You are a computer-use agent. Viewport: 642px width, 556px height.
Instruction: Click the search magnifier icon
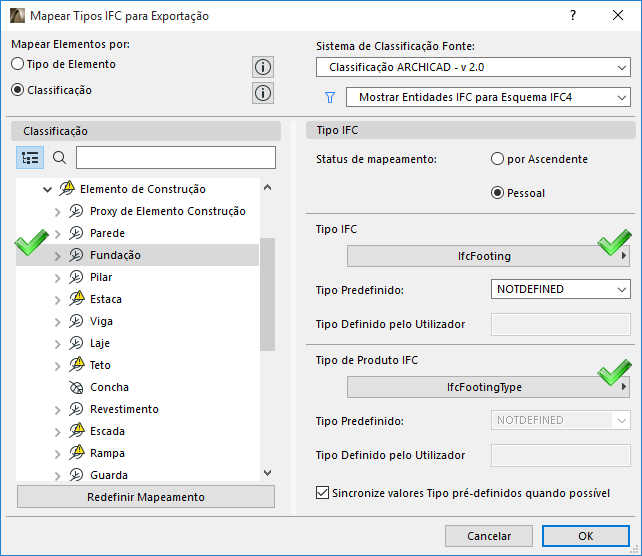pos(59,158)
